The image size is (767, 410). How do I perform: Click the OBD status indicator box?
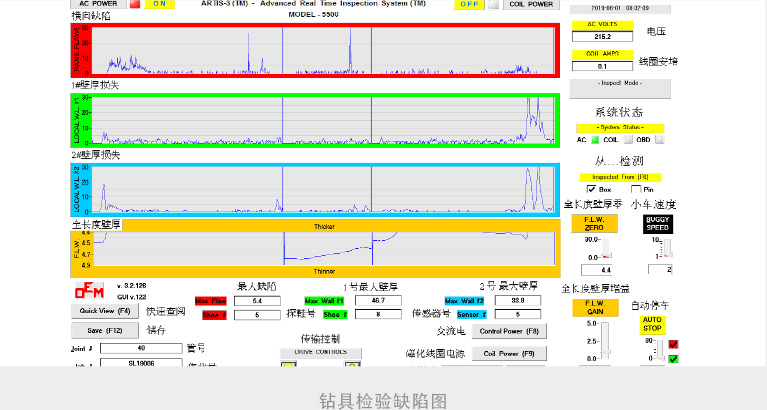(659, 141)
